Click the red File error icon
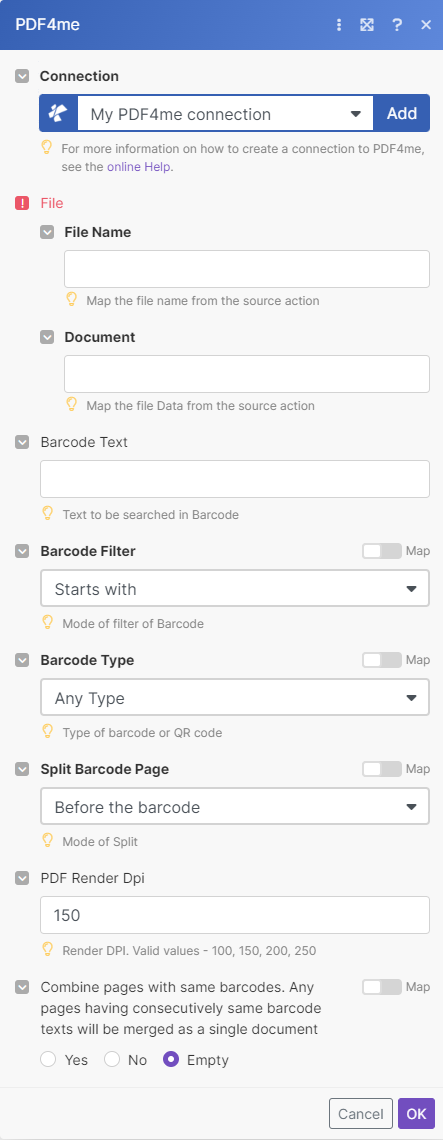443x1141 pixels. (x=22, y=203)
